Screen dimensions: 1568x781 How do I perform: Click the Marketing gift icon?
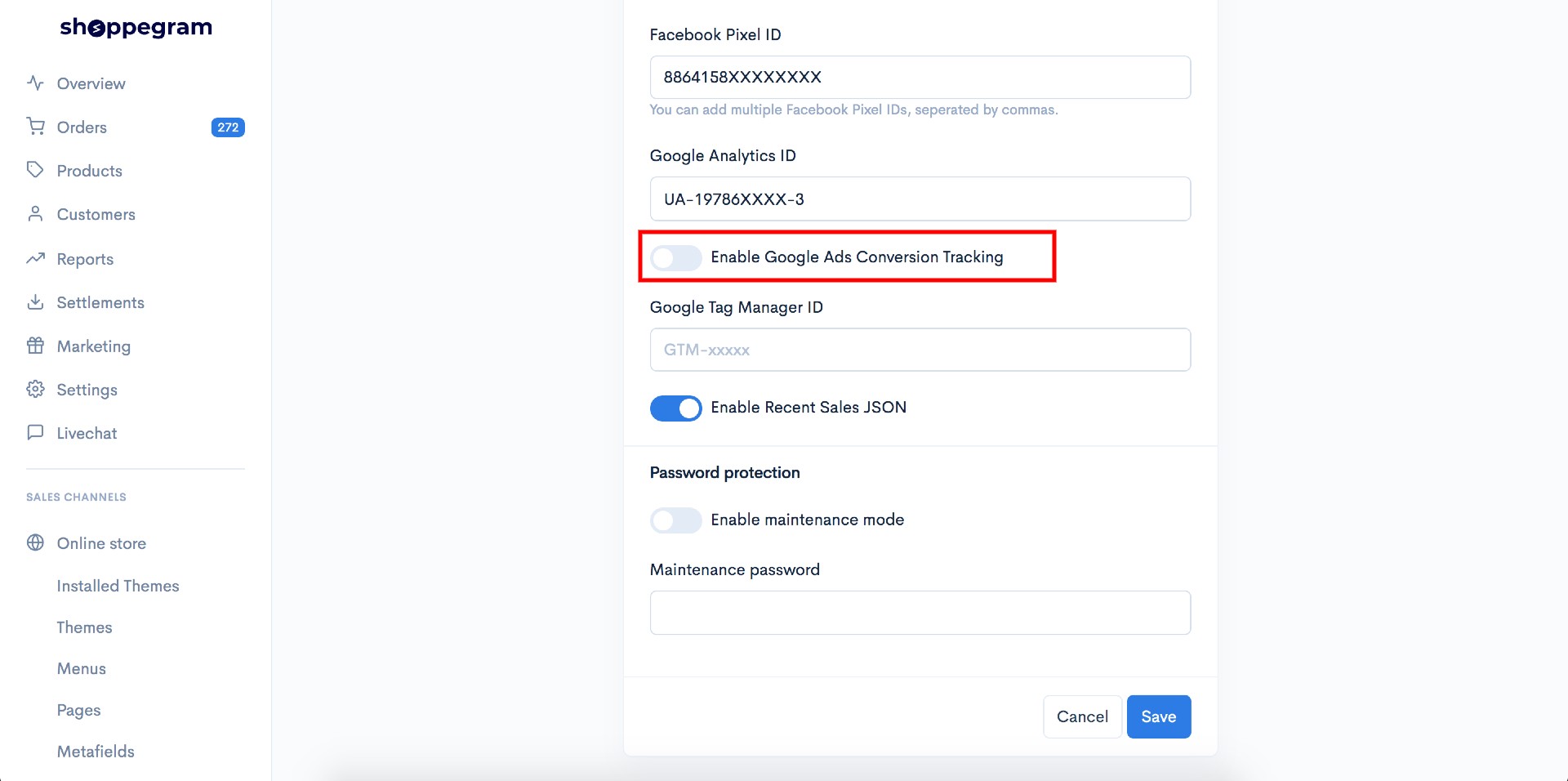pos(35,346)
